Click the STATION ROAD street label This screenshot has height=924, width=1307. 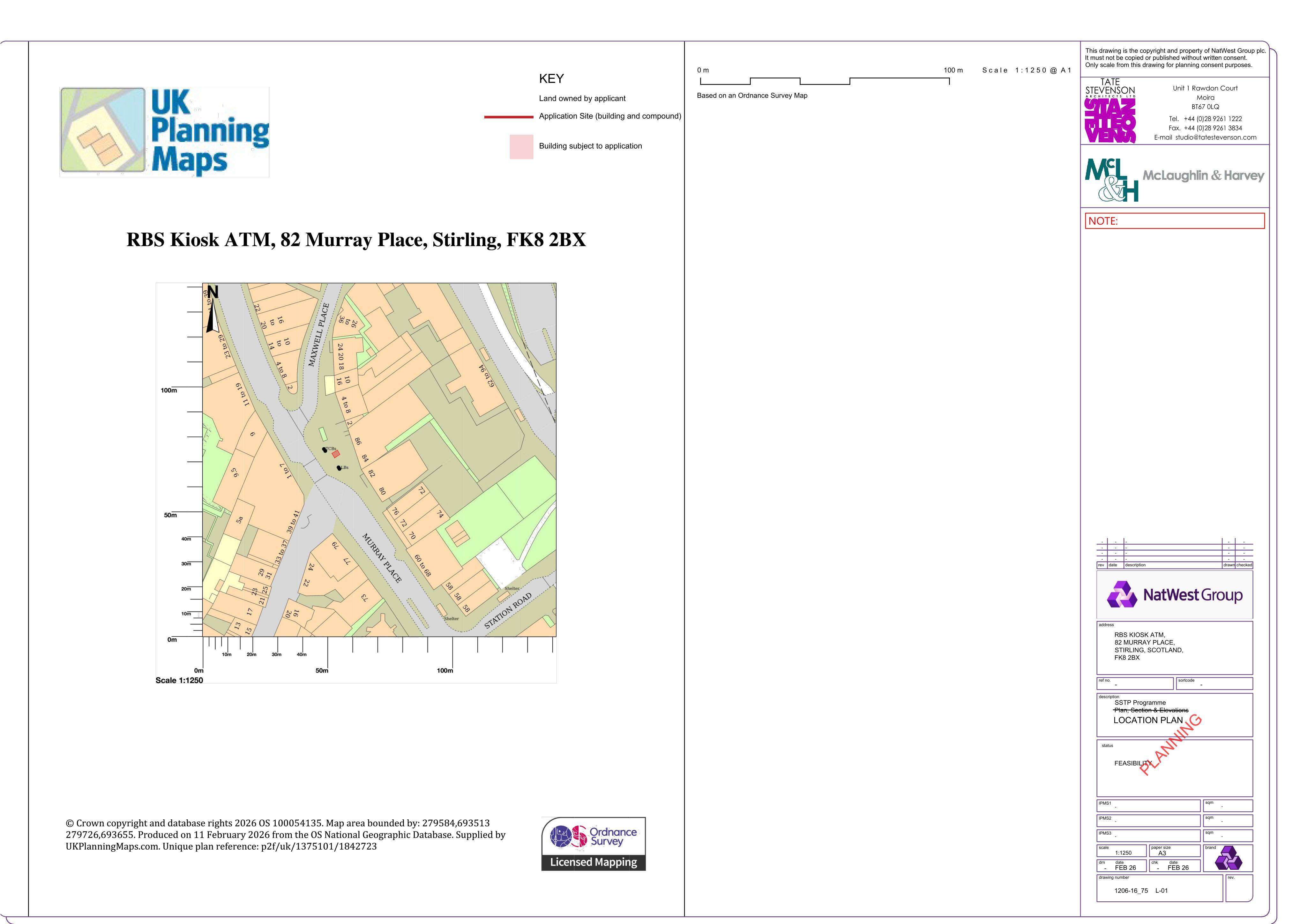pyautogui.click(x=508, y=611)
